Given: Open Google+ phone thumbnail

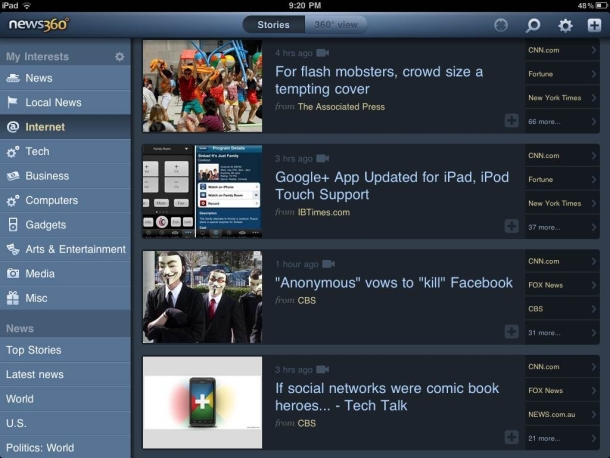Looking at the screenshot, I should [202, 402].
